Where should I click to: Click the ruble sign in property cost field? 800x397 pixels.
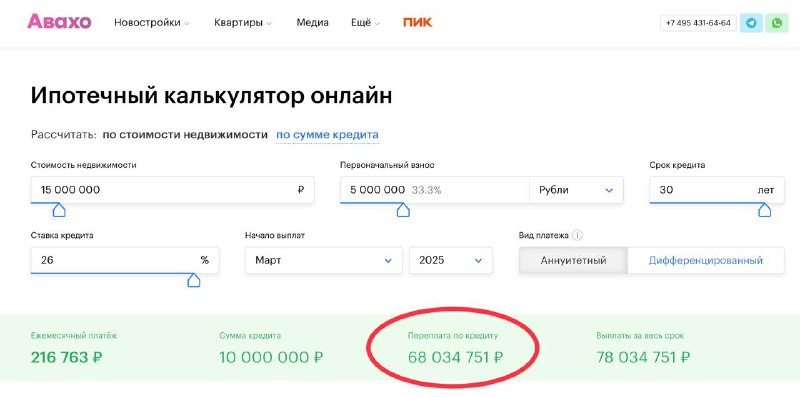click(301, 190)
